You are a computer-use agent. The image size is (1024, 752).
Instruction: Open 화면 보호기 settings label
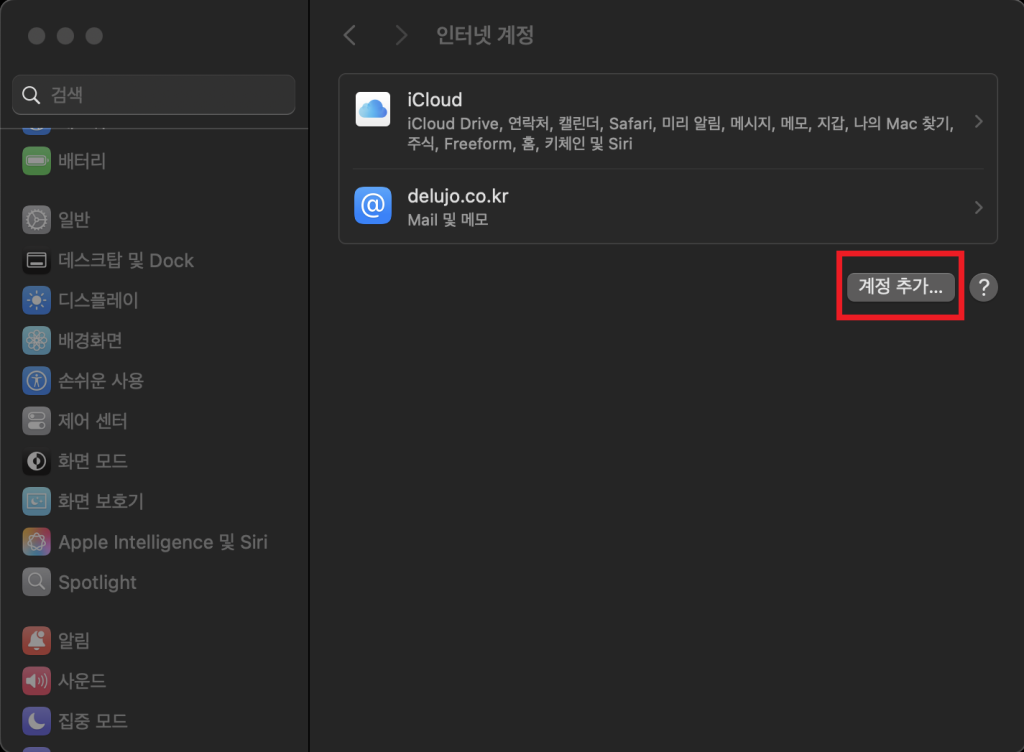tap(101, 501)
